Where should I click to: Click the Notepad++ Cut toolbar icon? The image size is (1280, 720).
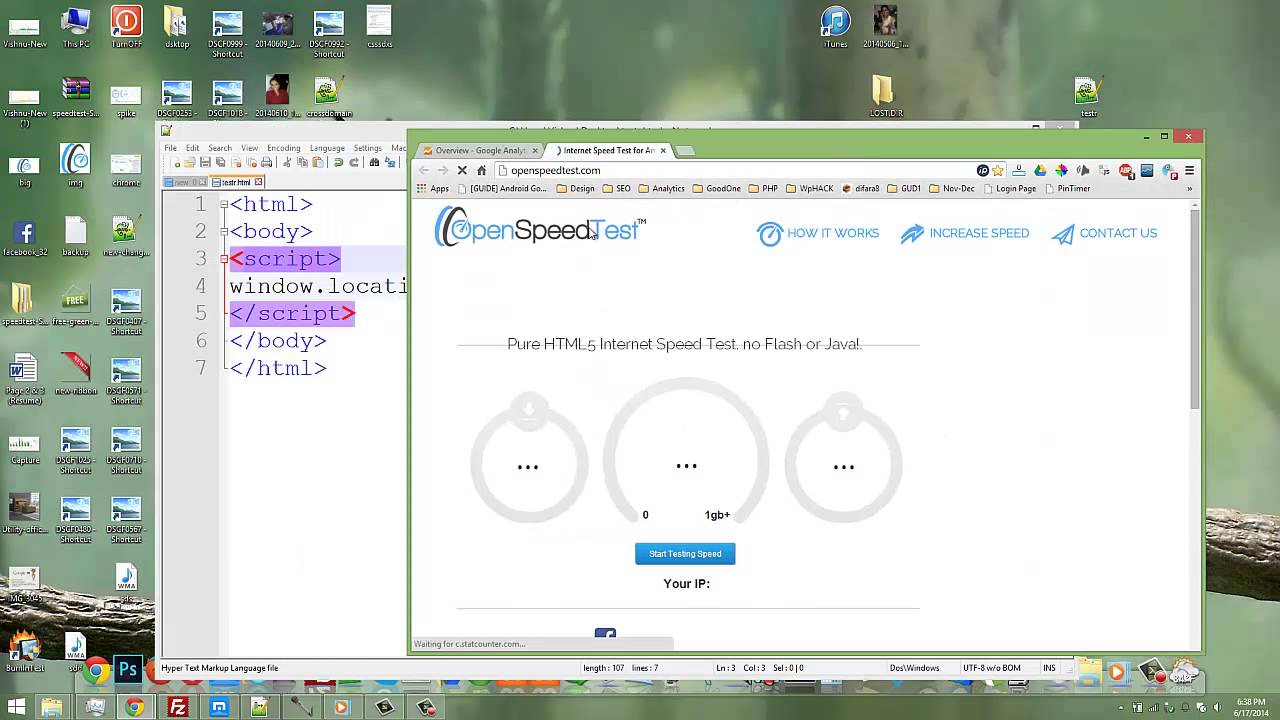coord(288,163)
